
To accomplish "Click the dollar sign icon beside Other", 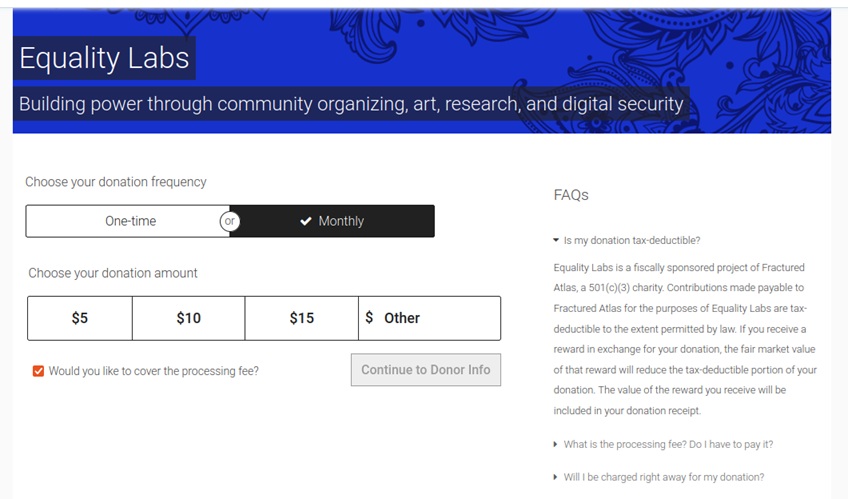I will coord(369,318).
